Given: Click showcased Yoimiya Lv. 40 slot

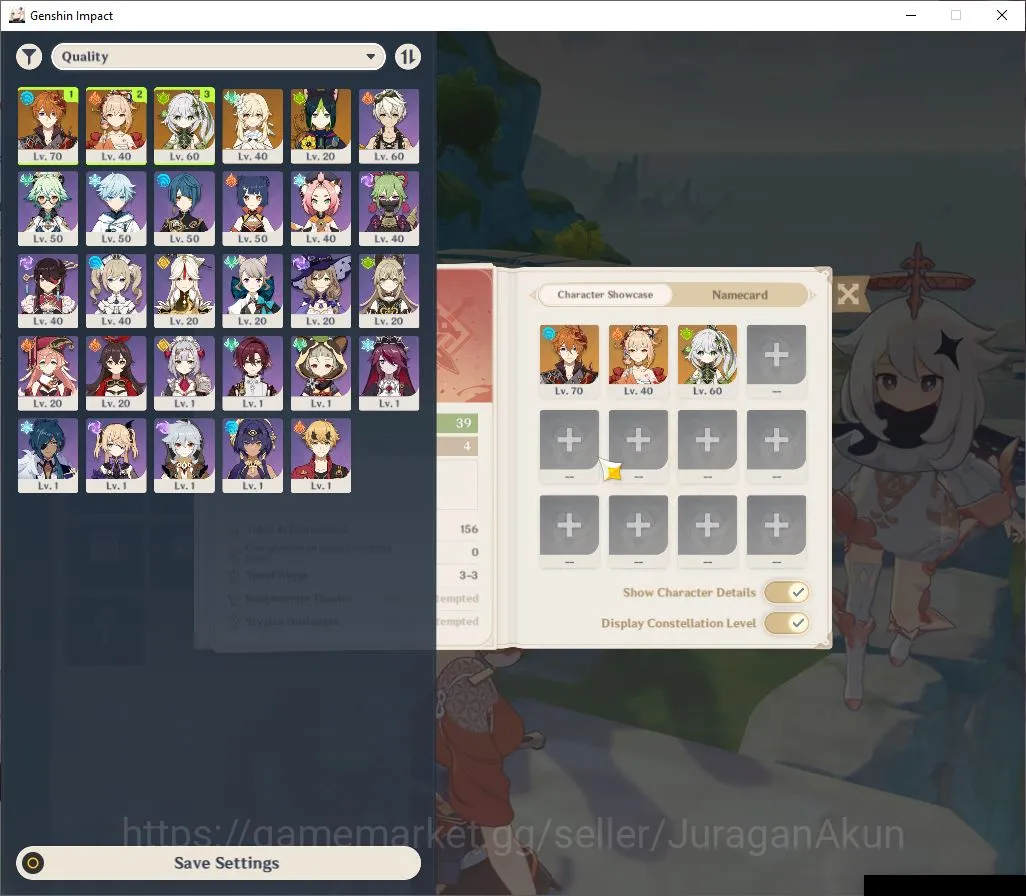Looking at the screenshot, I should pyautogui.click(x=638, y=361).
